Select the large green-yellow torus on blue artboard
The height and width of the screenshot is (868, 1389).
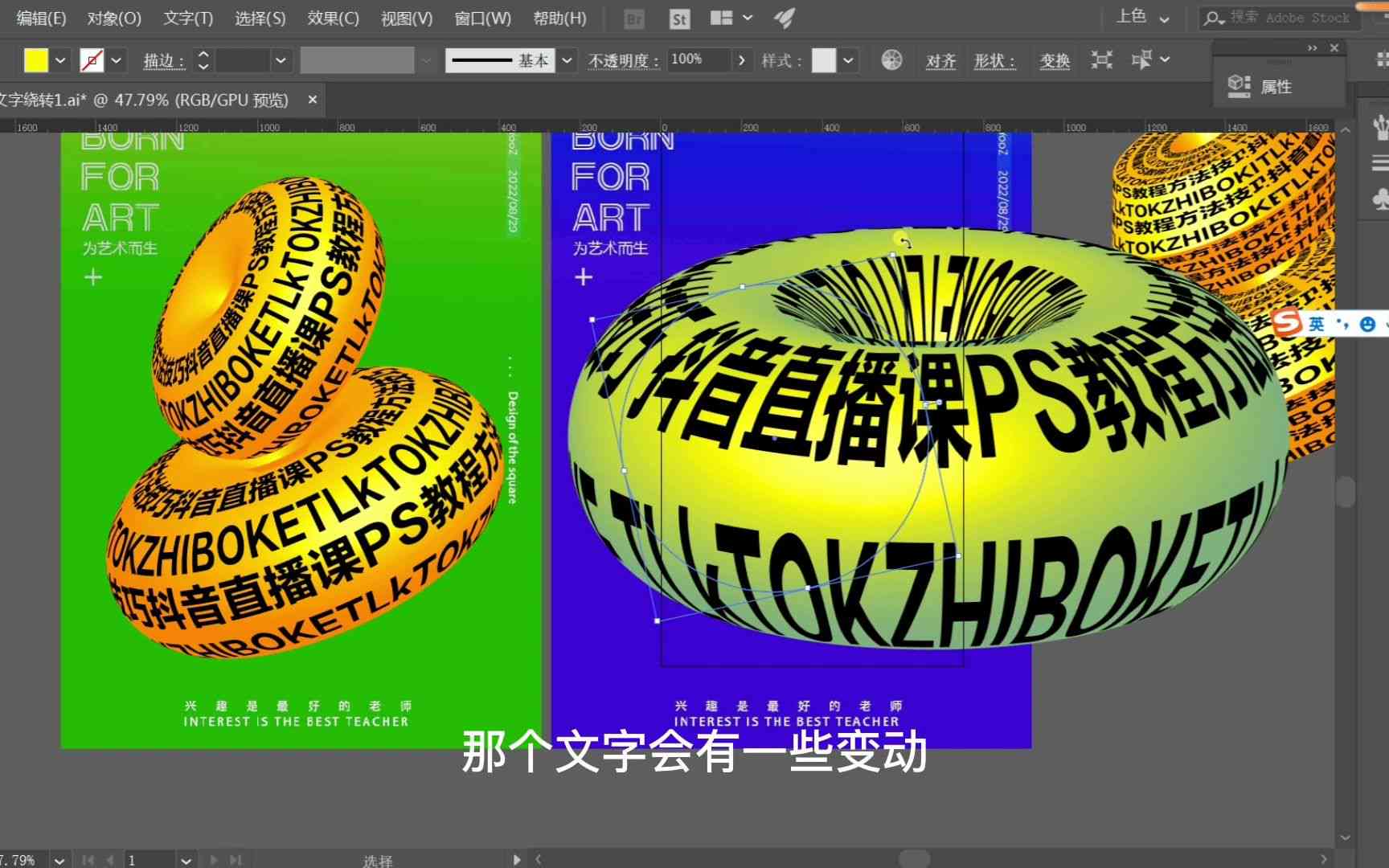coord(928,438)
